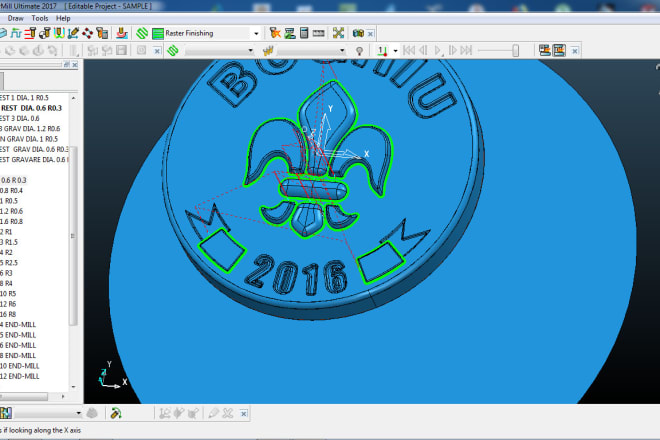
Task: Click the first machine display icon
Action: coord(545,51)
